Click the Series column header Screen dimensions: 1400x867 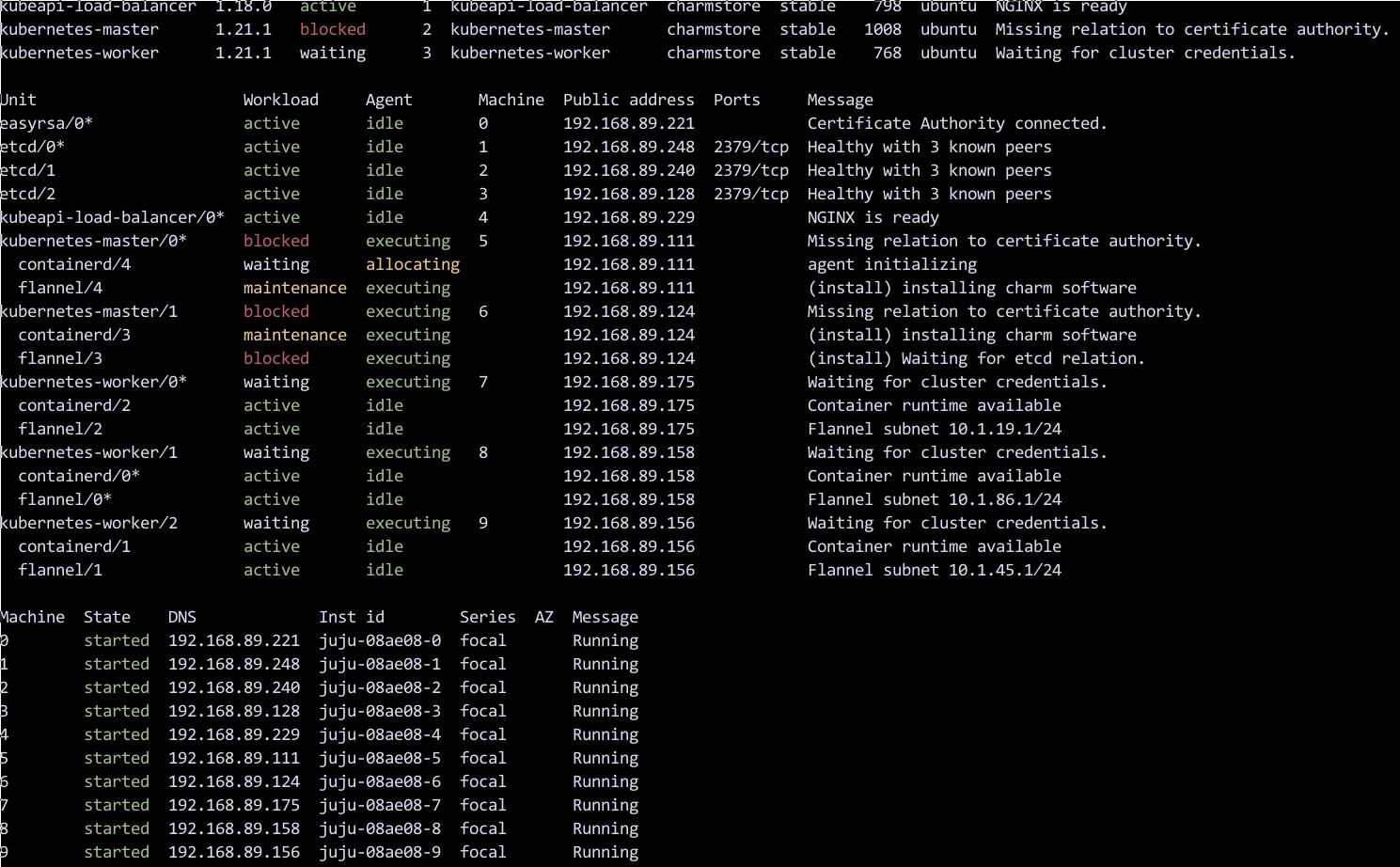[488, 617]
